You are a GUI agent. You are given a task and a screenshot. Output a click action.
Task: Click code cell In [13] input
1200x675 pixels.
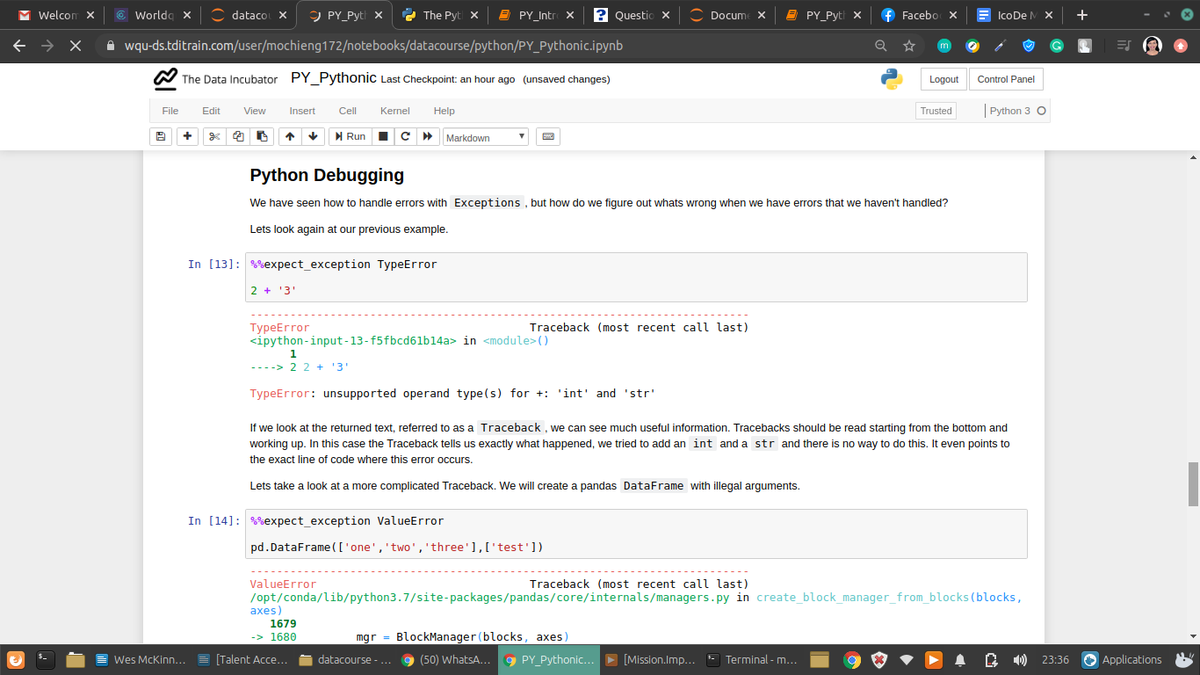637,277
